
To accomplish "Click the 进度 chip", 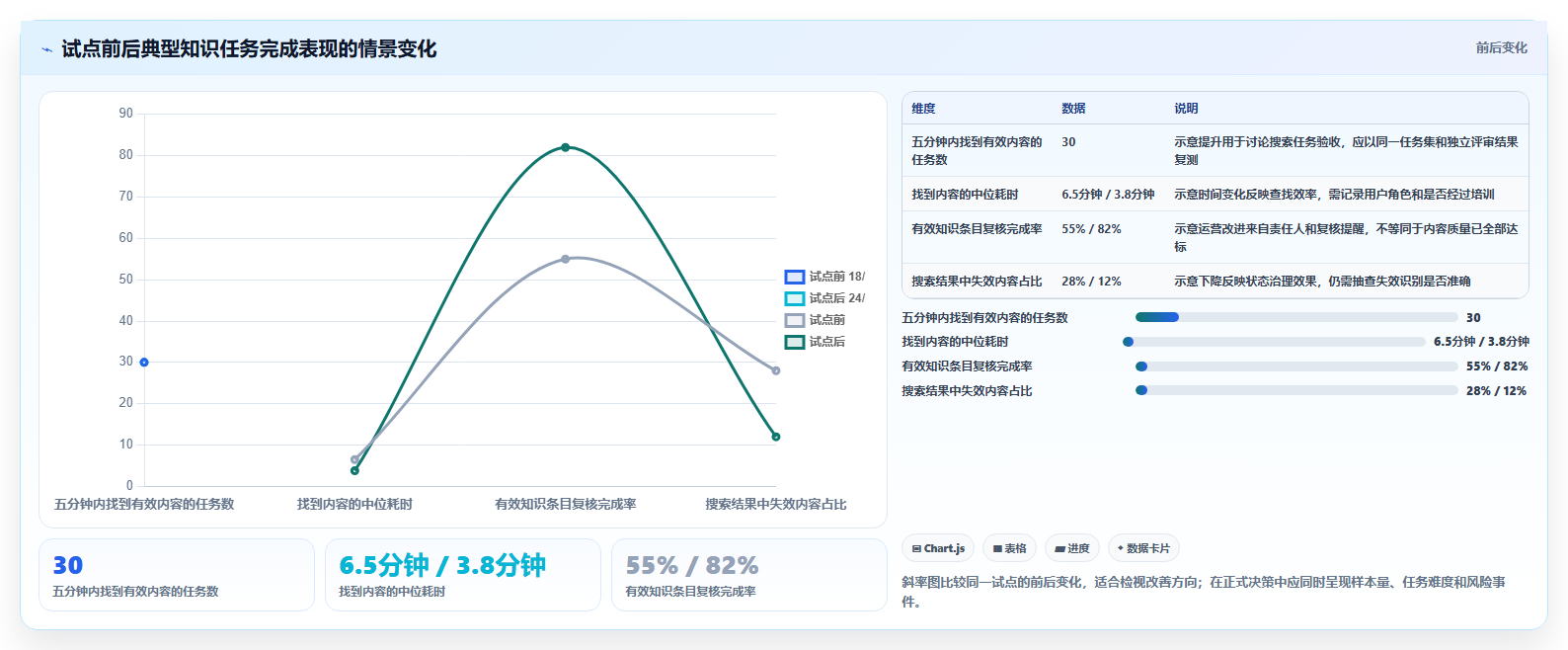I will click(1071, 548).
